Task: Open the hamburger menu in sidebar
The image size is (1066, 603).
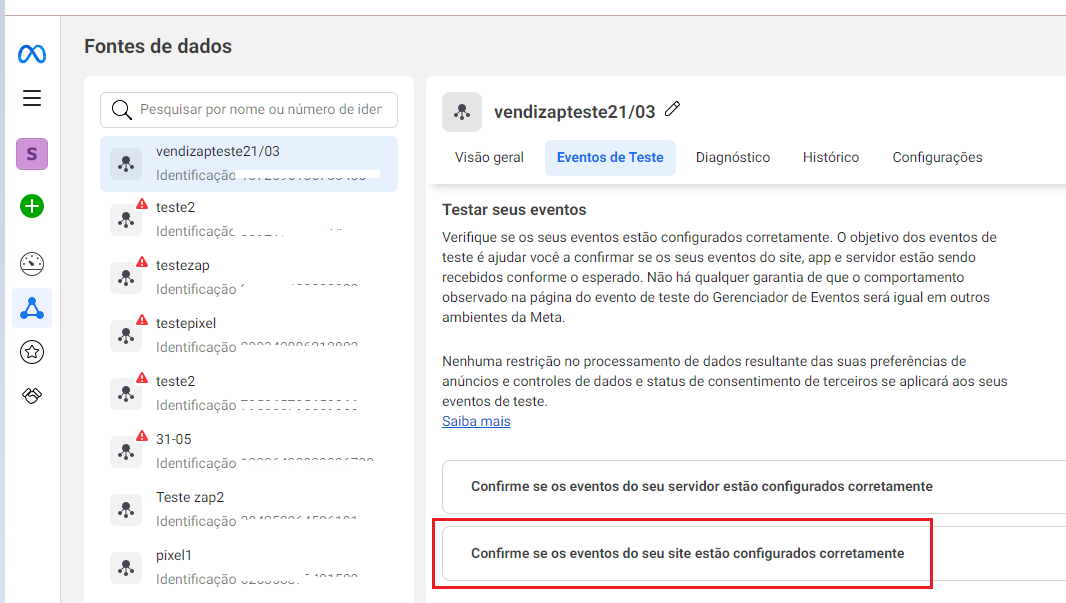Action: (x=32, y=98)
